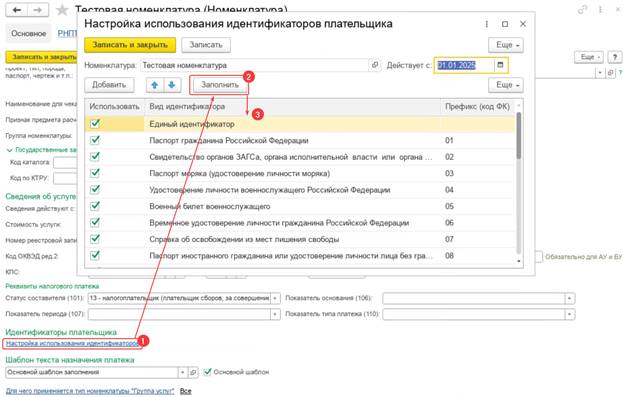Click the Записать button
Image resolution: width=623 pixels, height=397 pixels.
206,45
